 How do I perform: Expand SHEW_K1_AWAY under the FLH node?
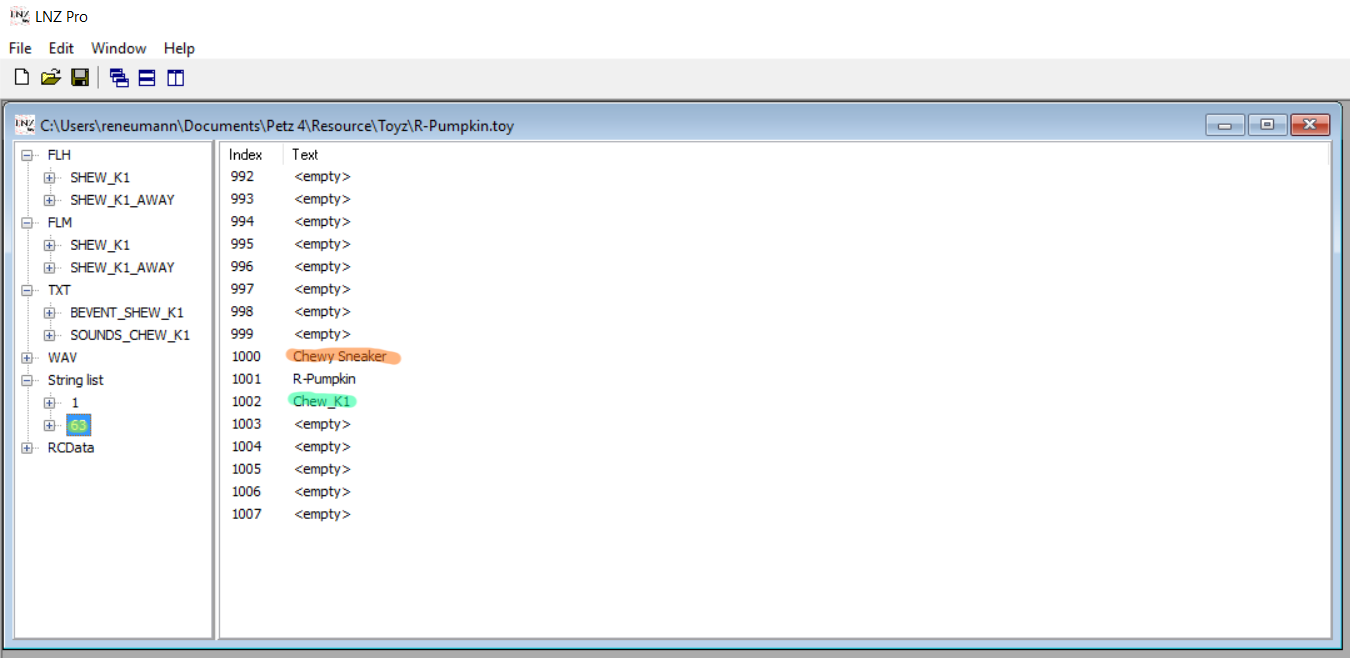pos(49,200)
